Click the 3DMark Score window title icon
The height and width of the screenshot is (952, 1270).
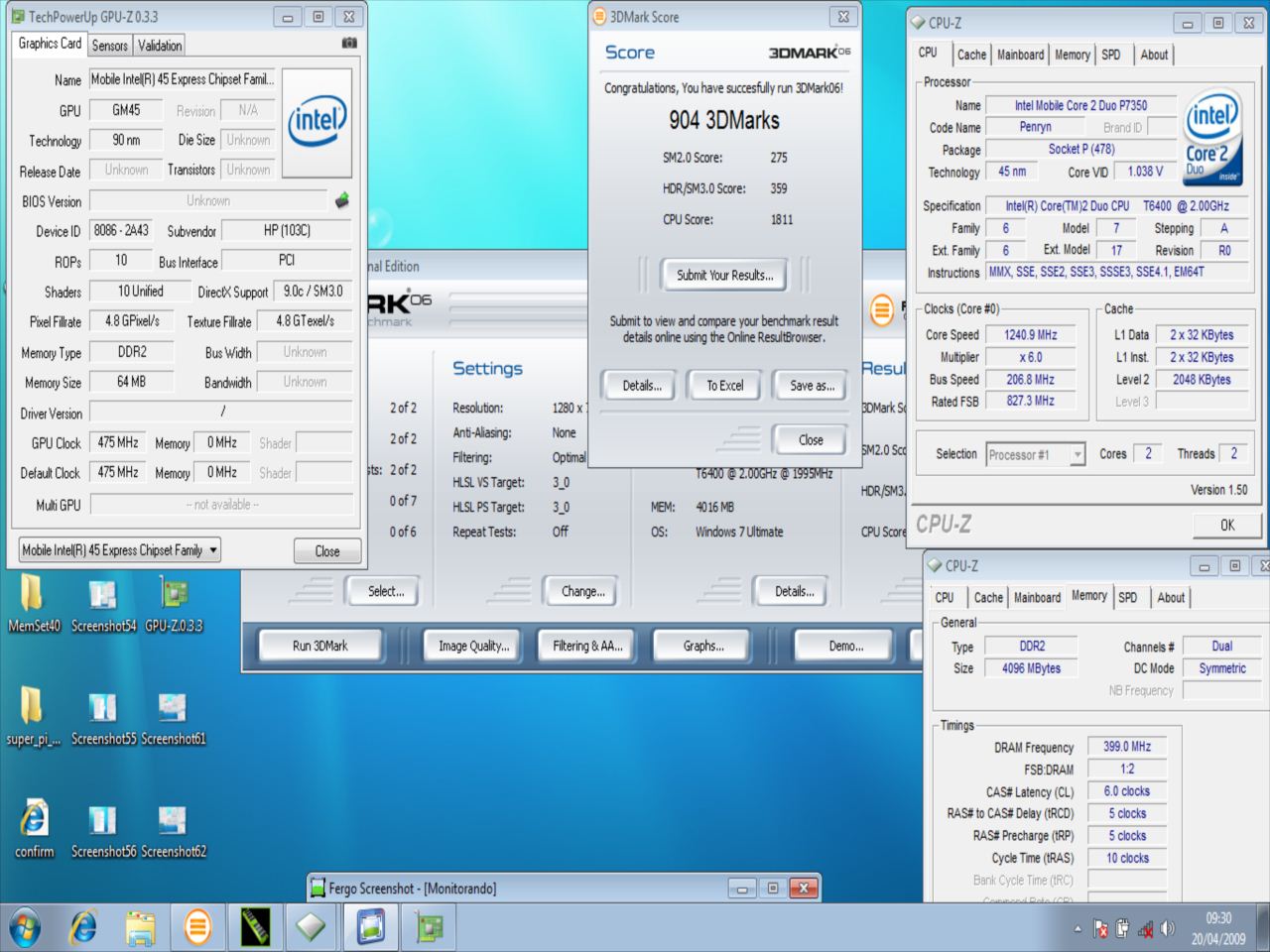click(x=598, y=17)
